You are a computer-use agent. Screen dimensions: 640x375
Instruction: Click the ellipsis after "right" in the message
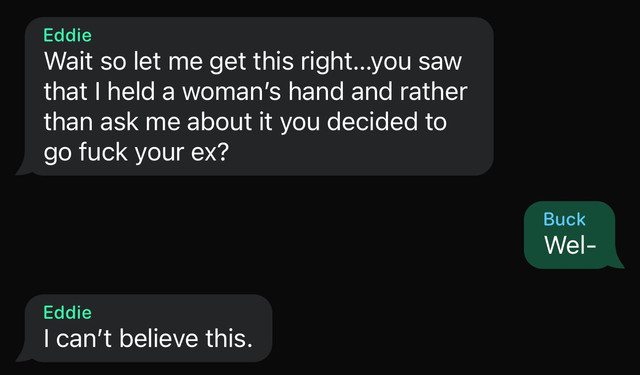coord(360,67)
